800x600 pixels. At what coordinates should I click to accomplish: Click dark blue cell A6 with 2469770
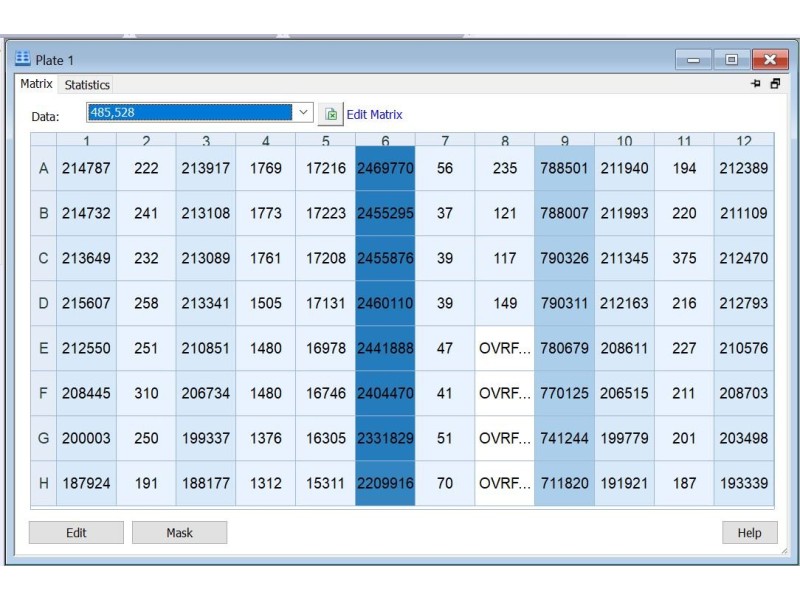pos(385,168)
